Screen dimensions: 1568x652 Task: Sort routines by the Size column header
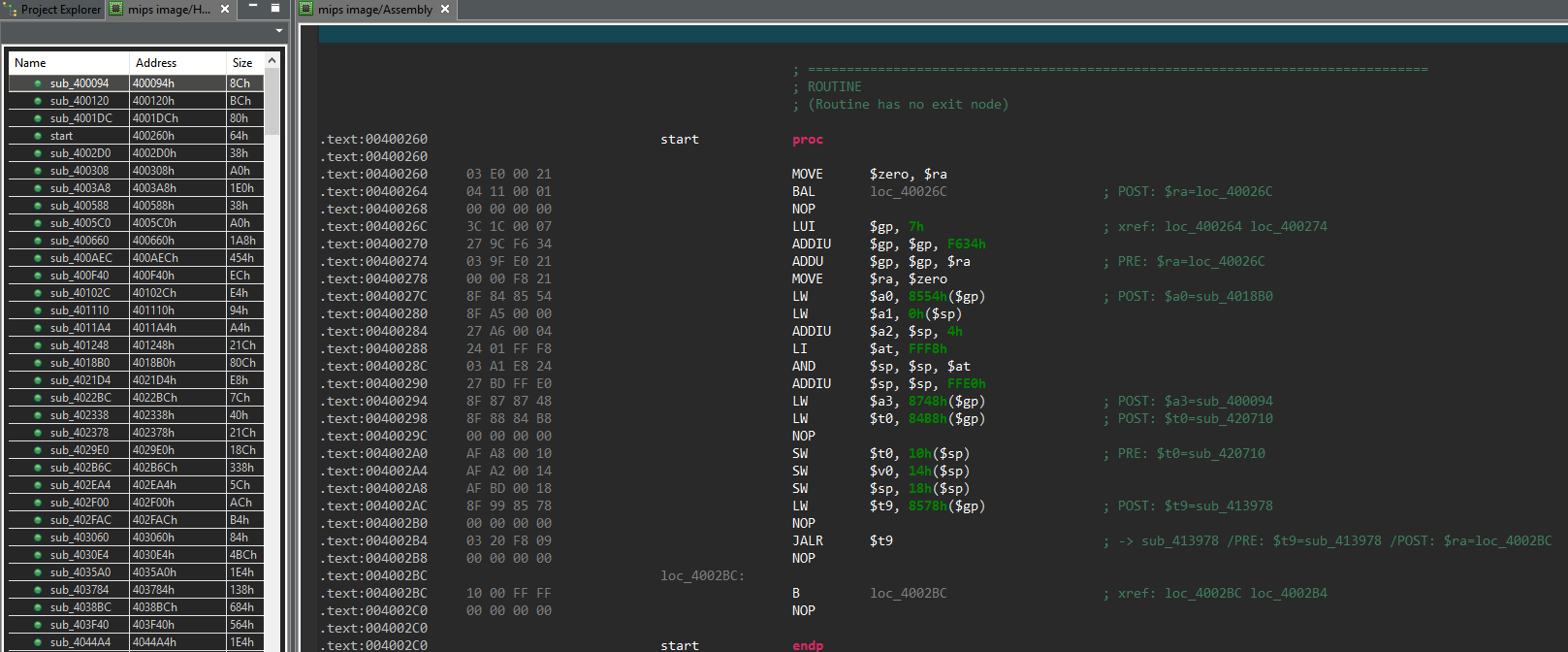pos(244,63)
